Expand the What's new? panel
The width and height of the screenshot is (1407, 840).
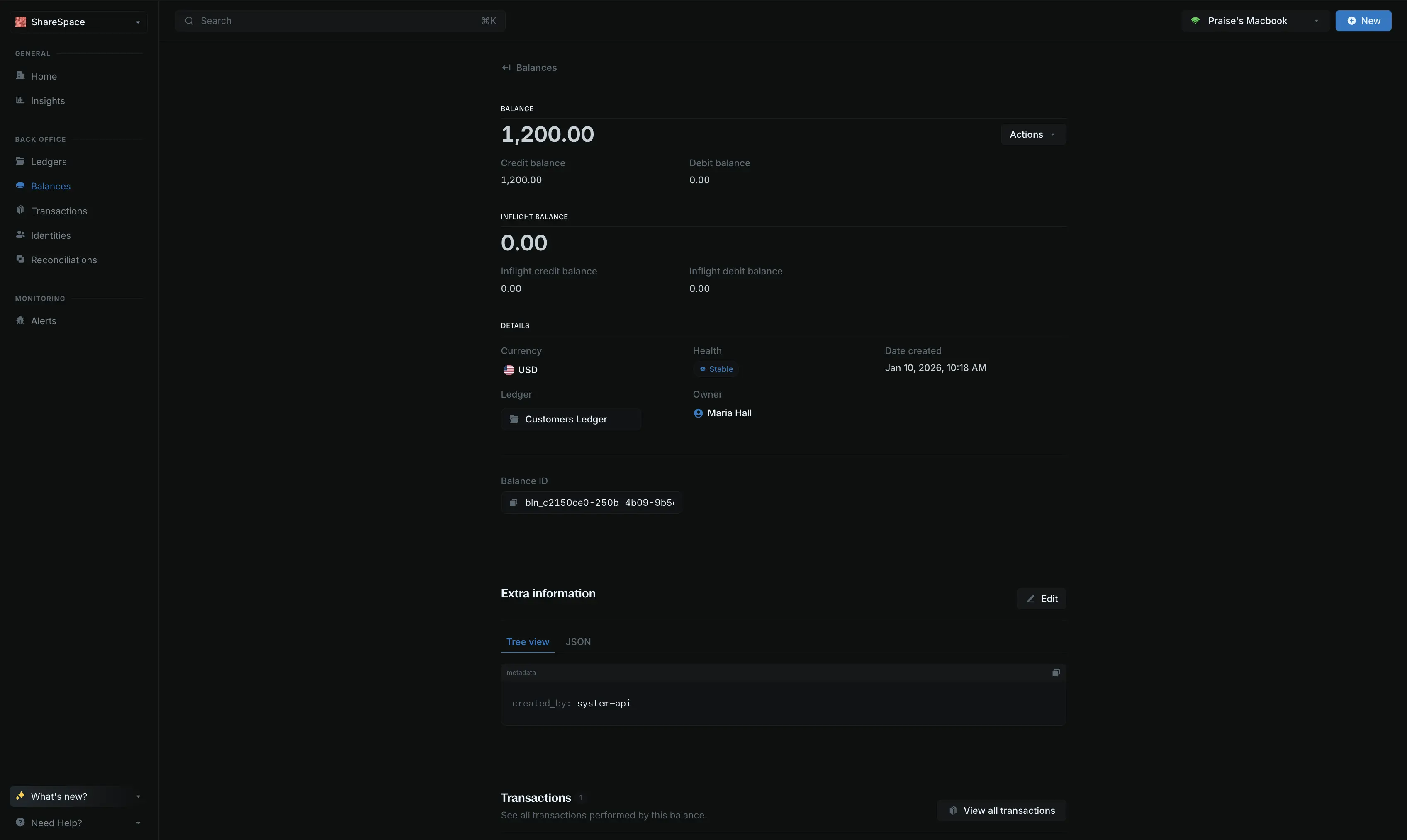(x=78, y=796)
